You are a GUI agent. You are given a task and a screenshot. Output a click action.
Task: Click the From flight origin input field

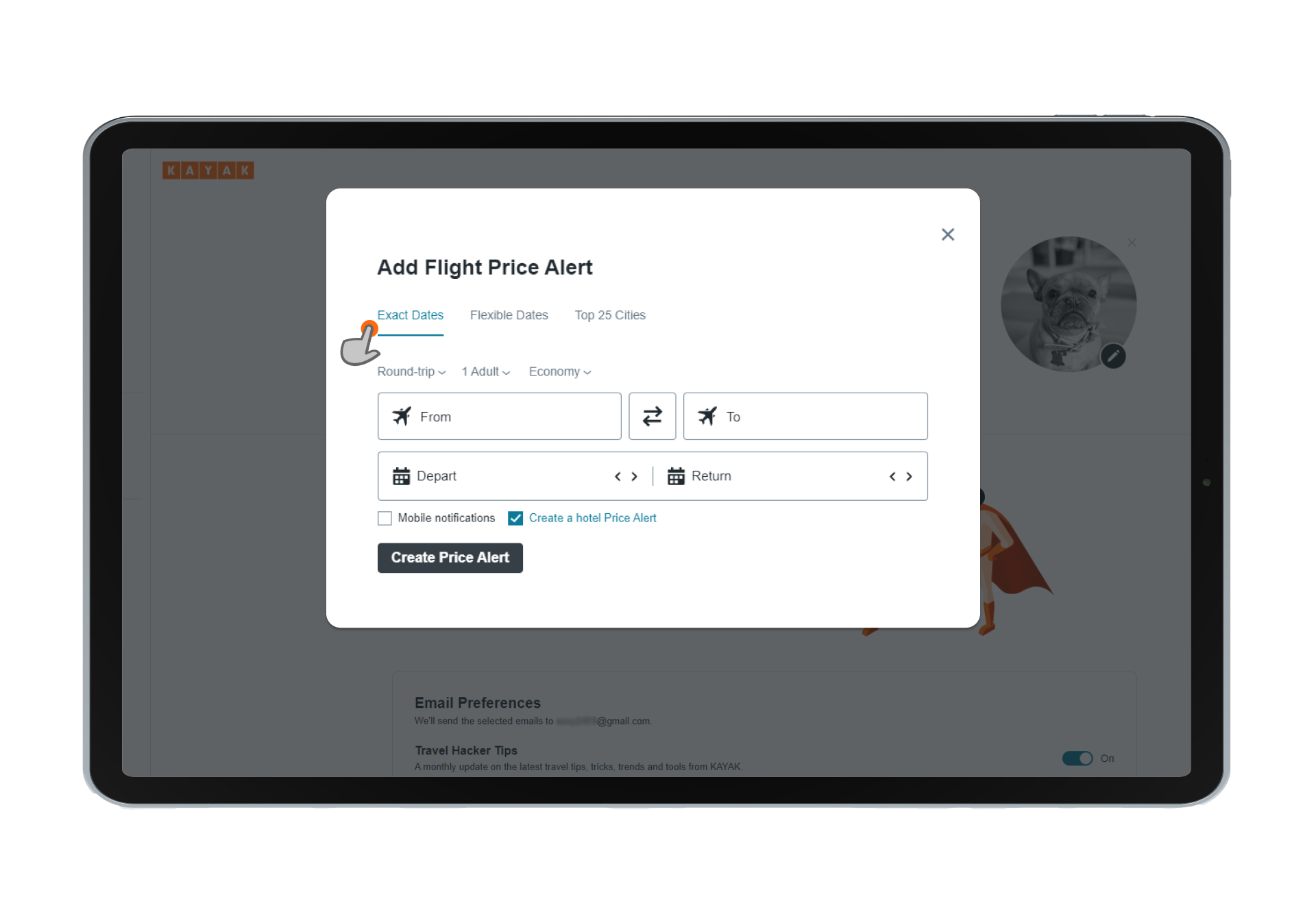point(500,416)
